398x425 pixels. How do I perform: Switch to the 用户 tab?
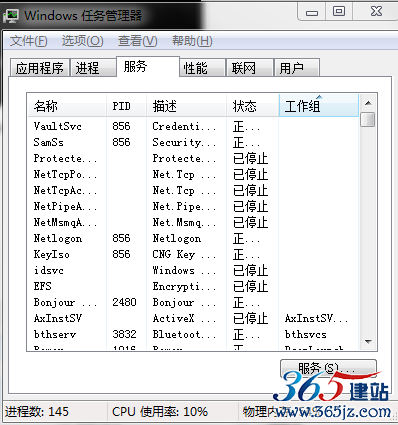click(297, 68)
